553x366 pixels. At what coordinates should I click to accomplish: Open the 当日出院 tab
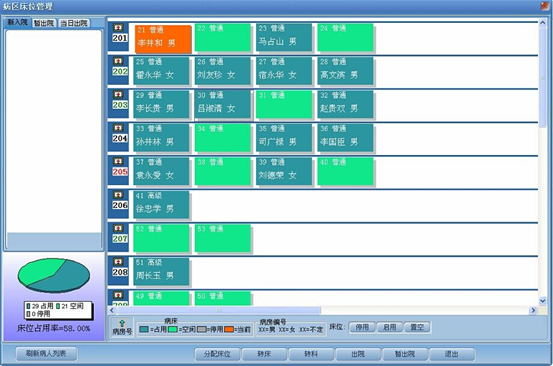pos(74,23)
